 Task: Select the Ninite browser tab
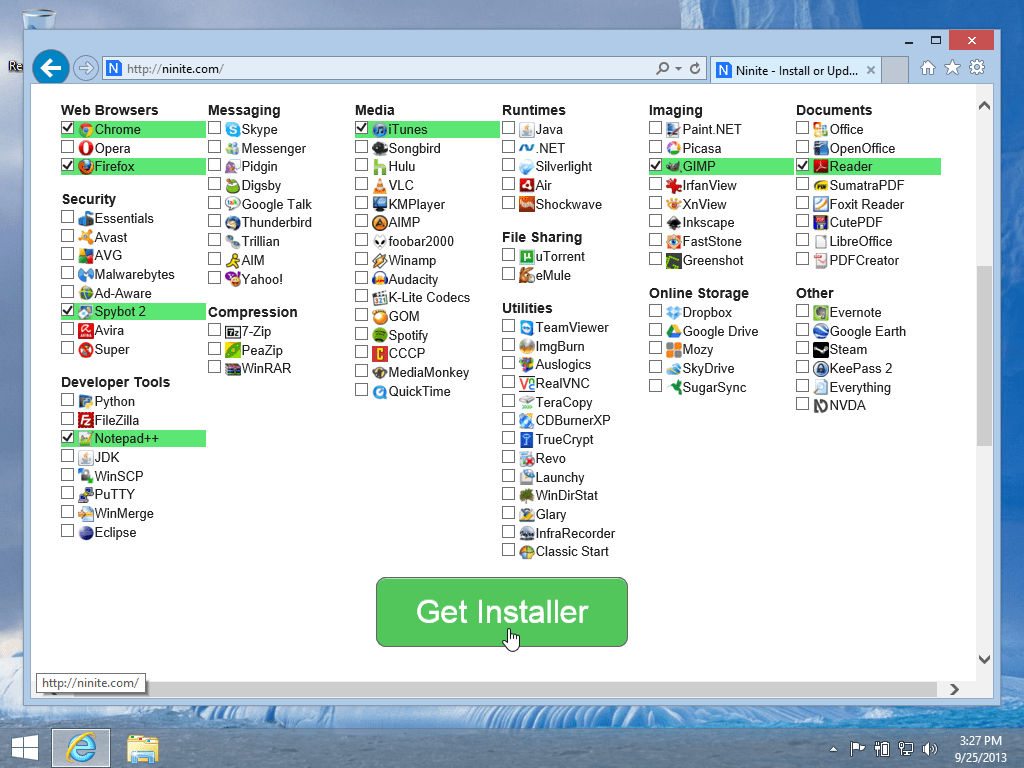click(790, 70)
